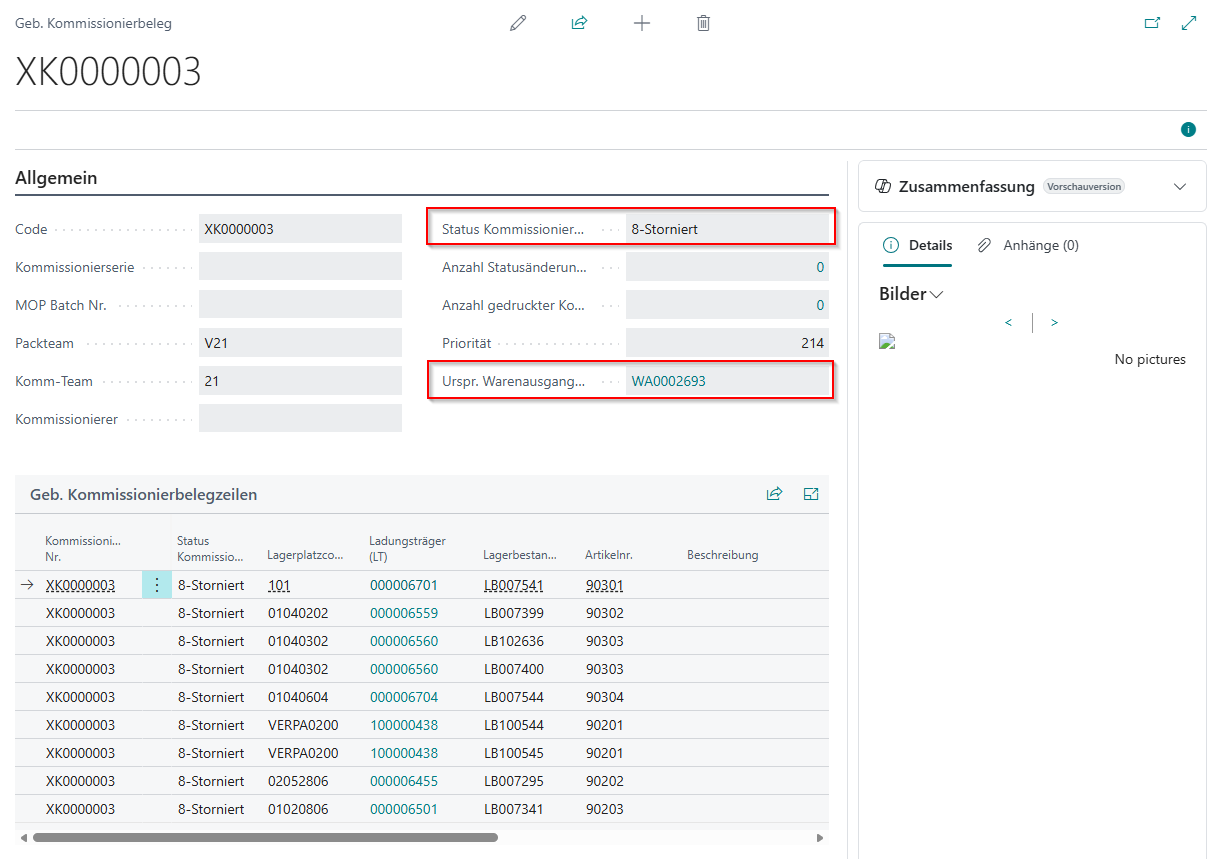Image resolution: width=1232 pixels, height=859 pixels.
Task: Click the pencil edit icon
Action: [517, 23]
